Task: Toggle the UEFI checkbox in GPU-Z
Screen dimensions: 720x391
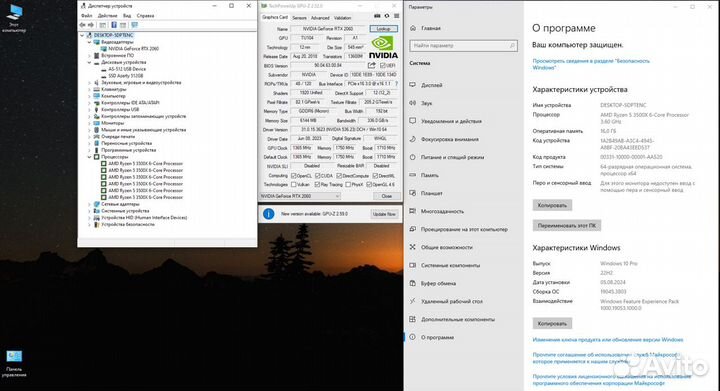Action: coord(382,66)
